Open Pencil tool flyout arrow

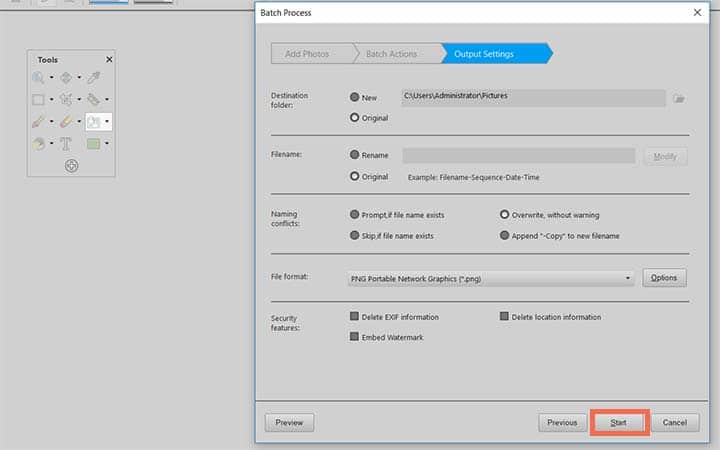point(79,121)
